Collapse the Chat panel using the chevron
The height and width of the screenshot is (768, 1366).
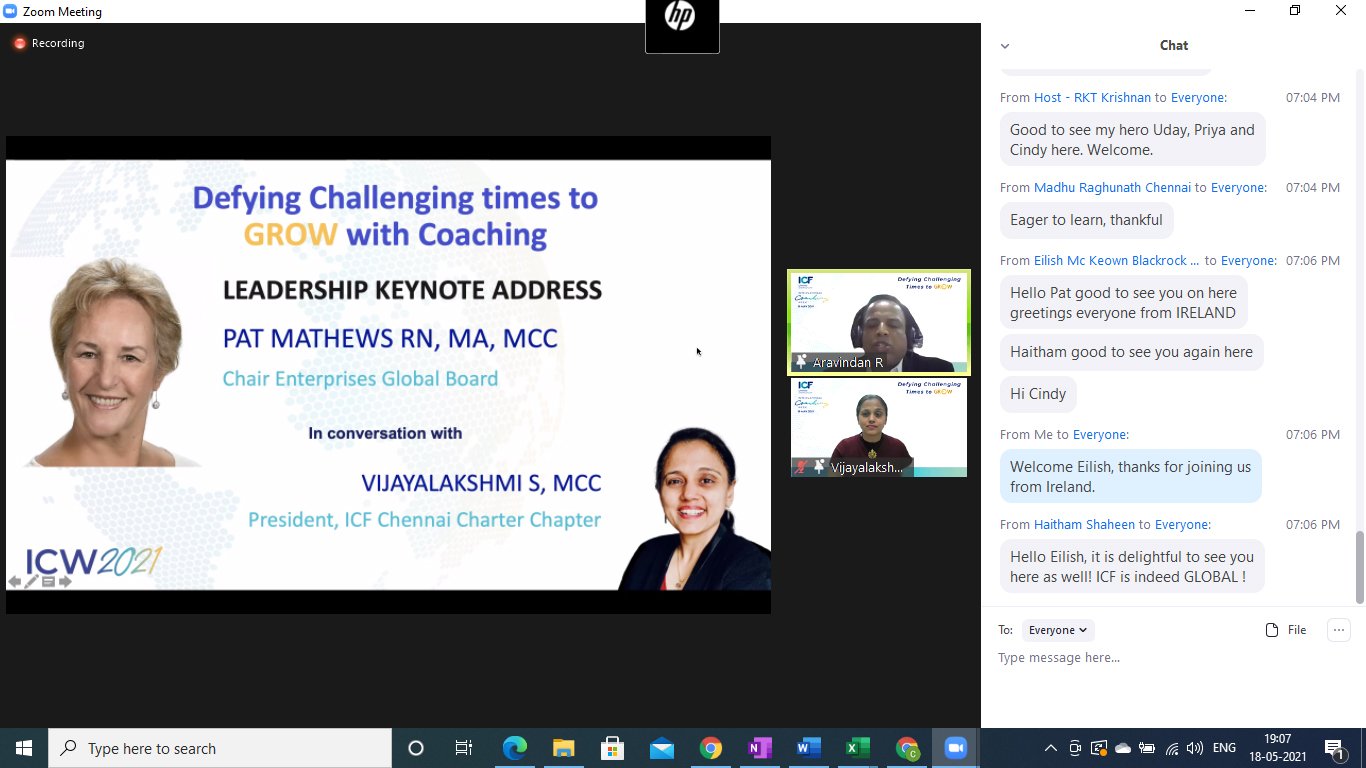(1005, 46)
